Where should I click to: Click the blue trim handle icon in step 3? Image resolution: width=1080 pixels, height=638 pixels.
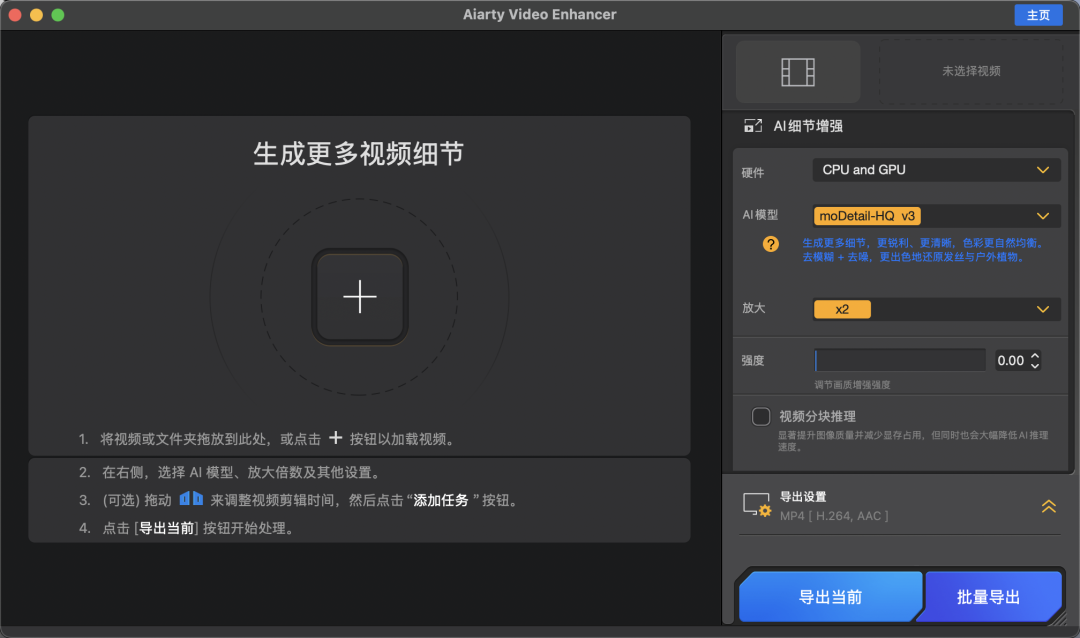[191, 499]
